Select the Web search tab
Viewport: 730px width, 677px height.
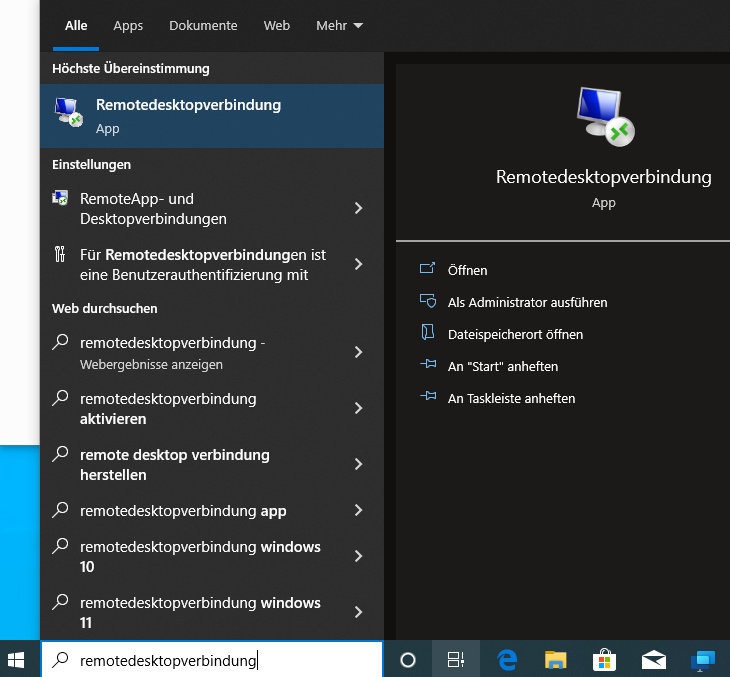tap(276, 25)
